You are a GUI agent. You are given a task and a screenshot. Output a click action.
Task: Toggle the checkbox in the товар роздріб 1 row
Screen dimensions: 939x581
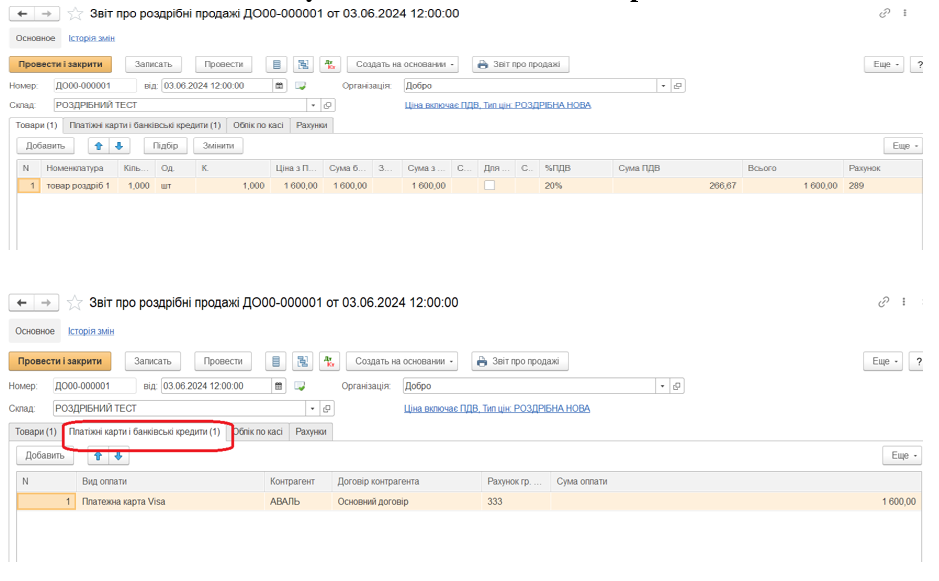tap(489, 185)
